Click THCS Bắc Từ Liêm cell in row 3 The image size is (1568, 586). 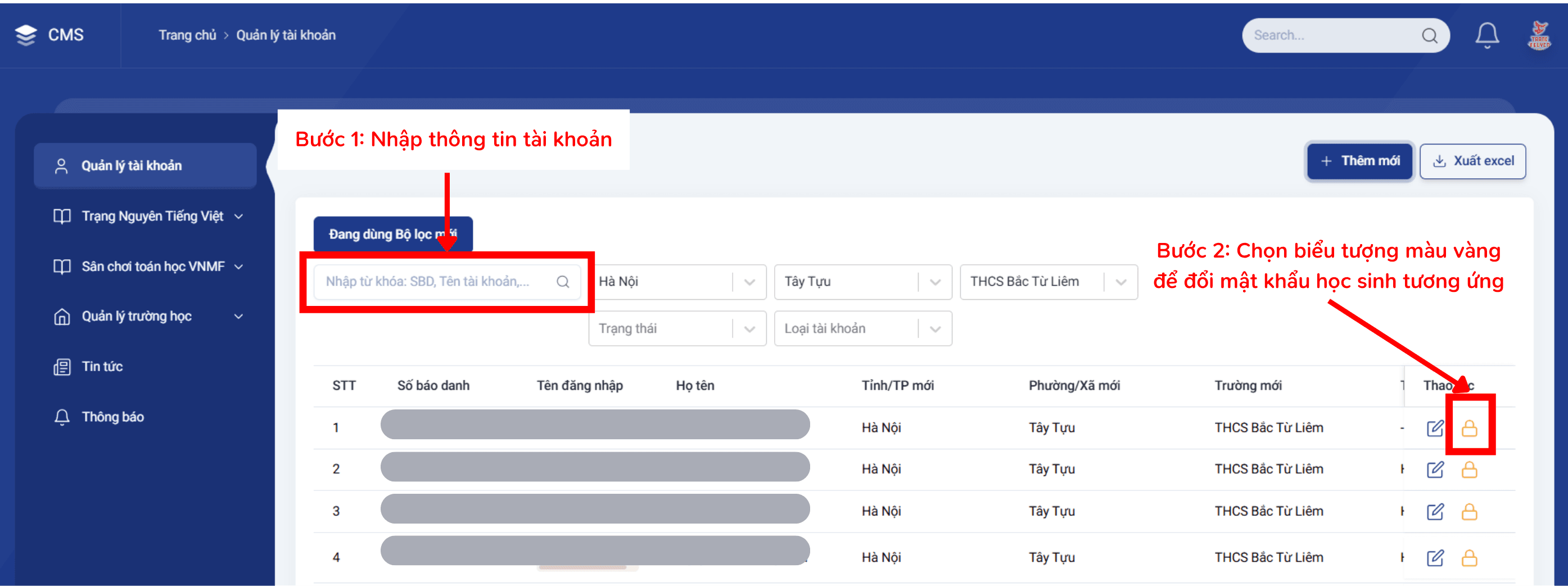tap(1268, 512)
